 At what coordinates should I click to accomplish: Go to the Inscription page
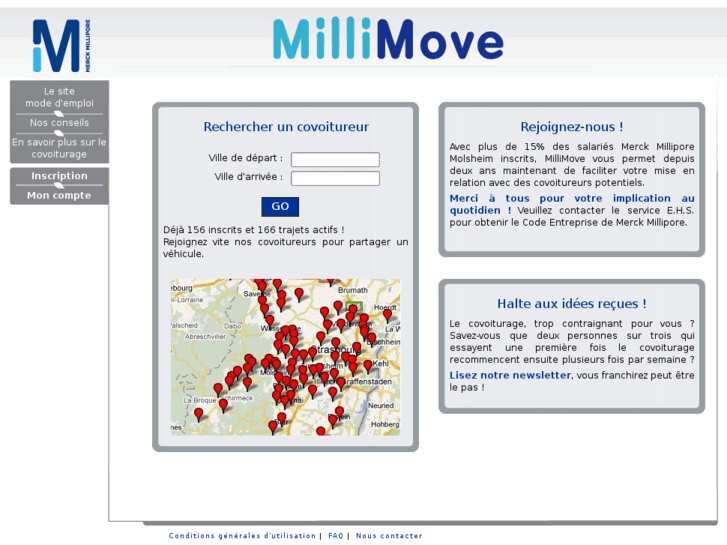[x=59, y=176]
